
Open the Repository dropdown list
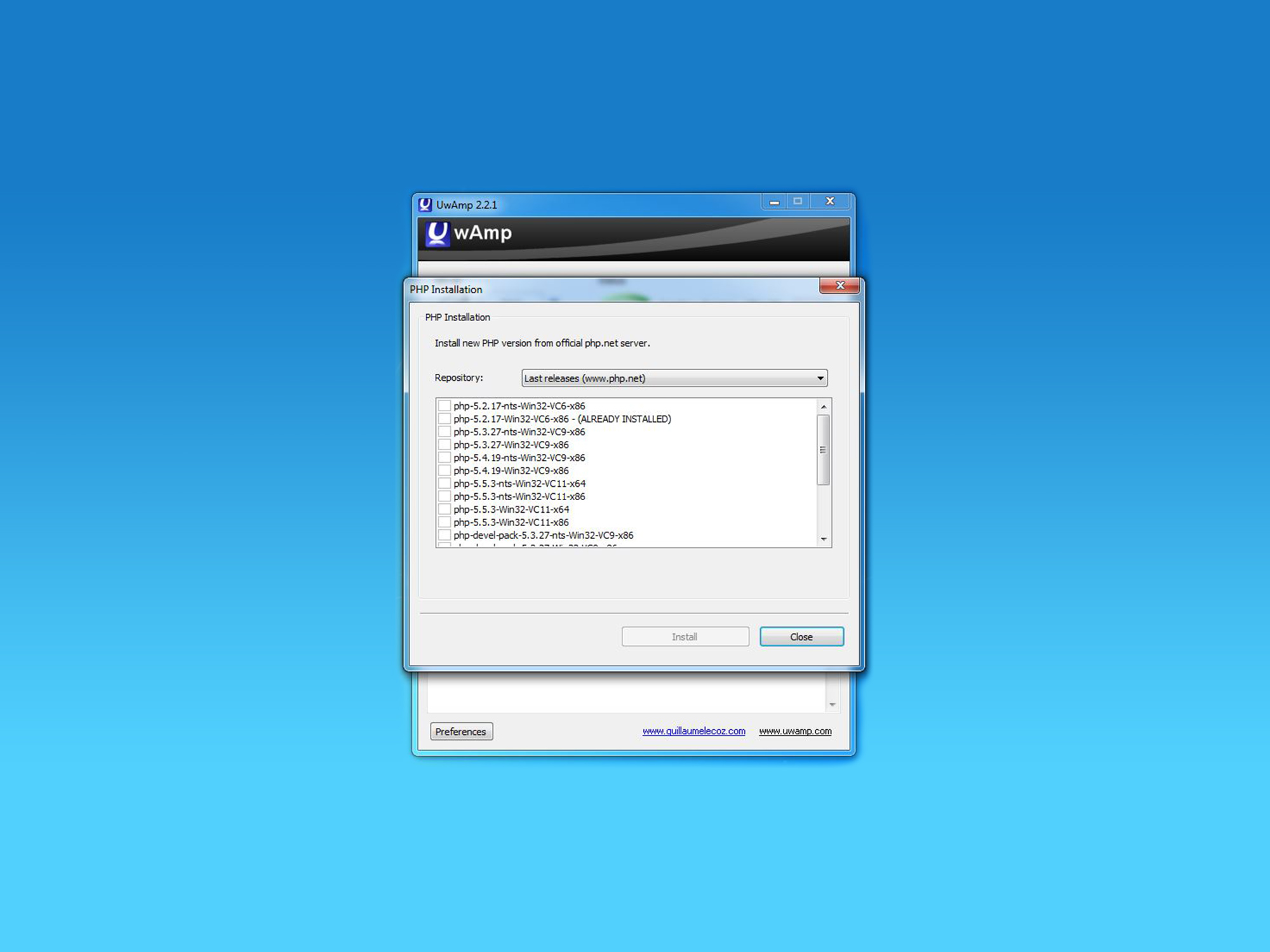click(673, 378)
